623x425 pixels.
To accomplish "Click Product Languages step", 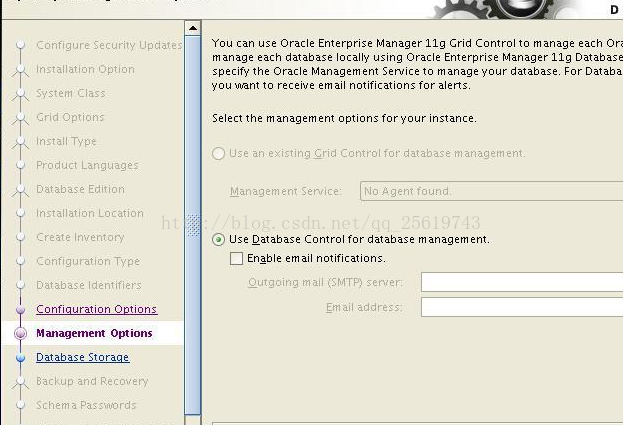I will (x=87, y=165).
